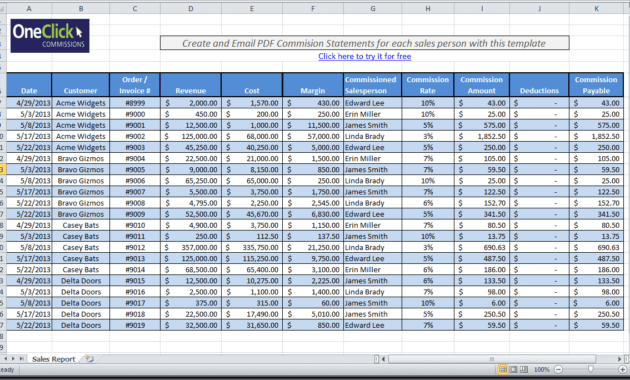This screenshot has height=380, width=630.
Task: Select the date cell in order #9004 row
Action: click(29, 159)
